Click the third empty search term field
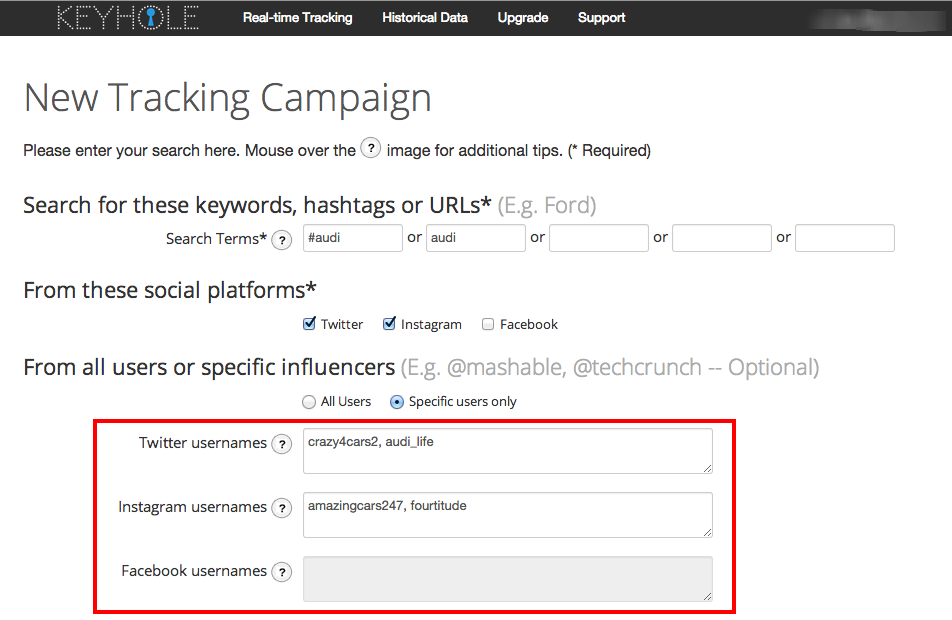The width and height of the screenshot is (952, 620). pyautogui.click(x=599, y=238)
